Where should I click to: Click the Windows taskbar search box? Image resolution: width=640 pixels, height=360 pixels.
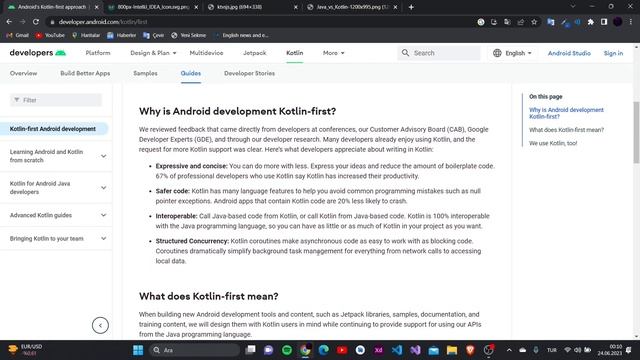coord(195,350)
